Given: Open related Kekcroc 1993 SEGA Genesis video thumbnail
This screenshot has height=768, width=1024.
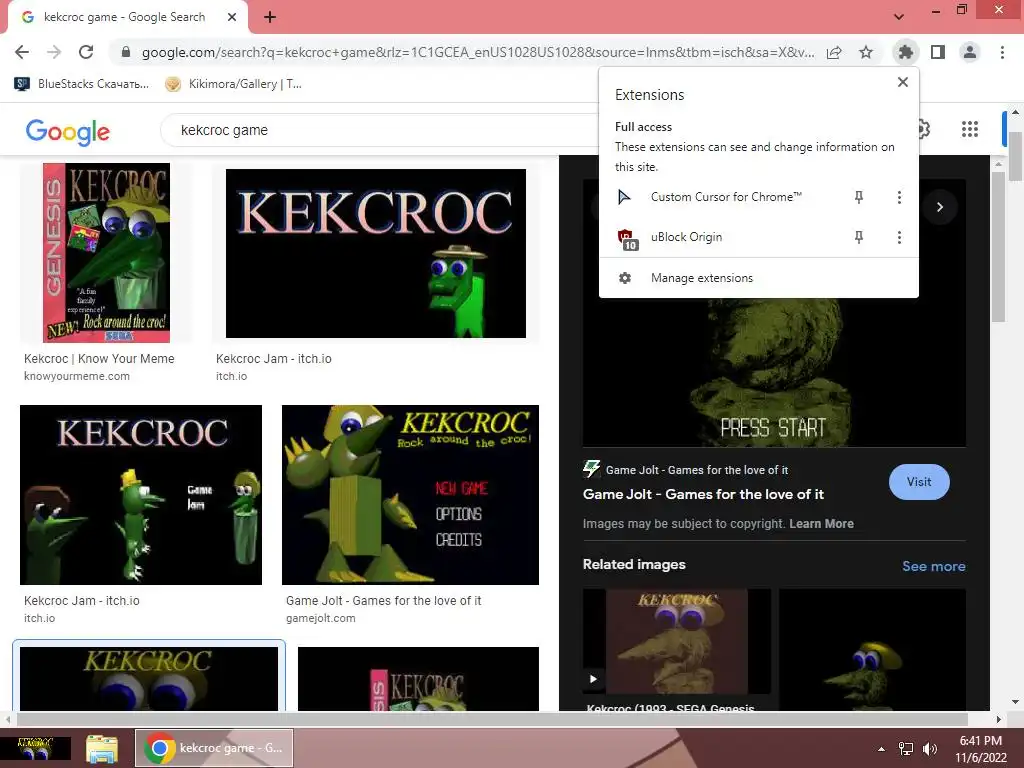Looking at the screenshot, I should click(x=677, y=641).
